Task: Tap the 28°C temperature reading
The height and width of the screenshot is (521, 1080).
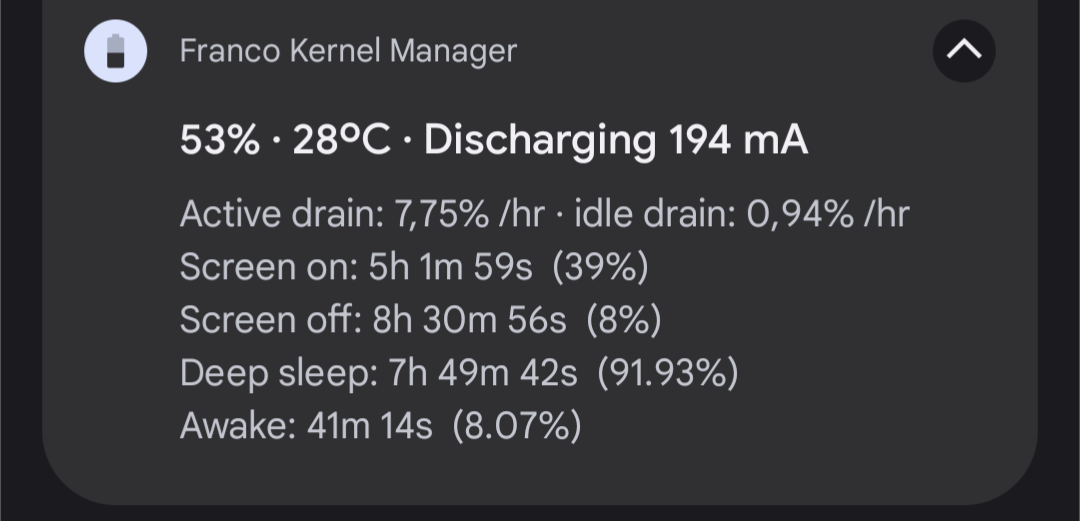Action: tap(341, 141)
